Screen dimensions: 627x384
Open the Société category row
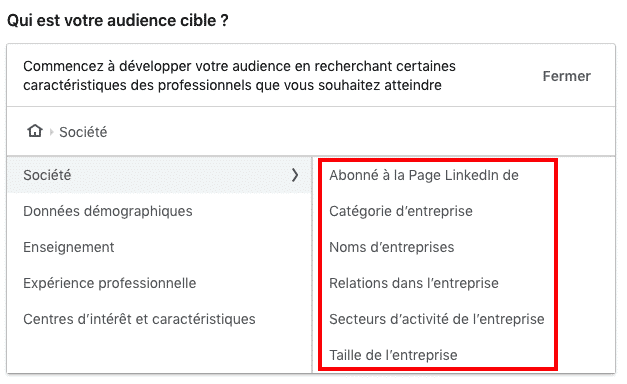(160, 175)
